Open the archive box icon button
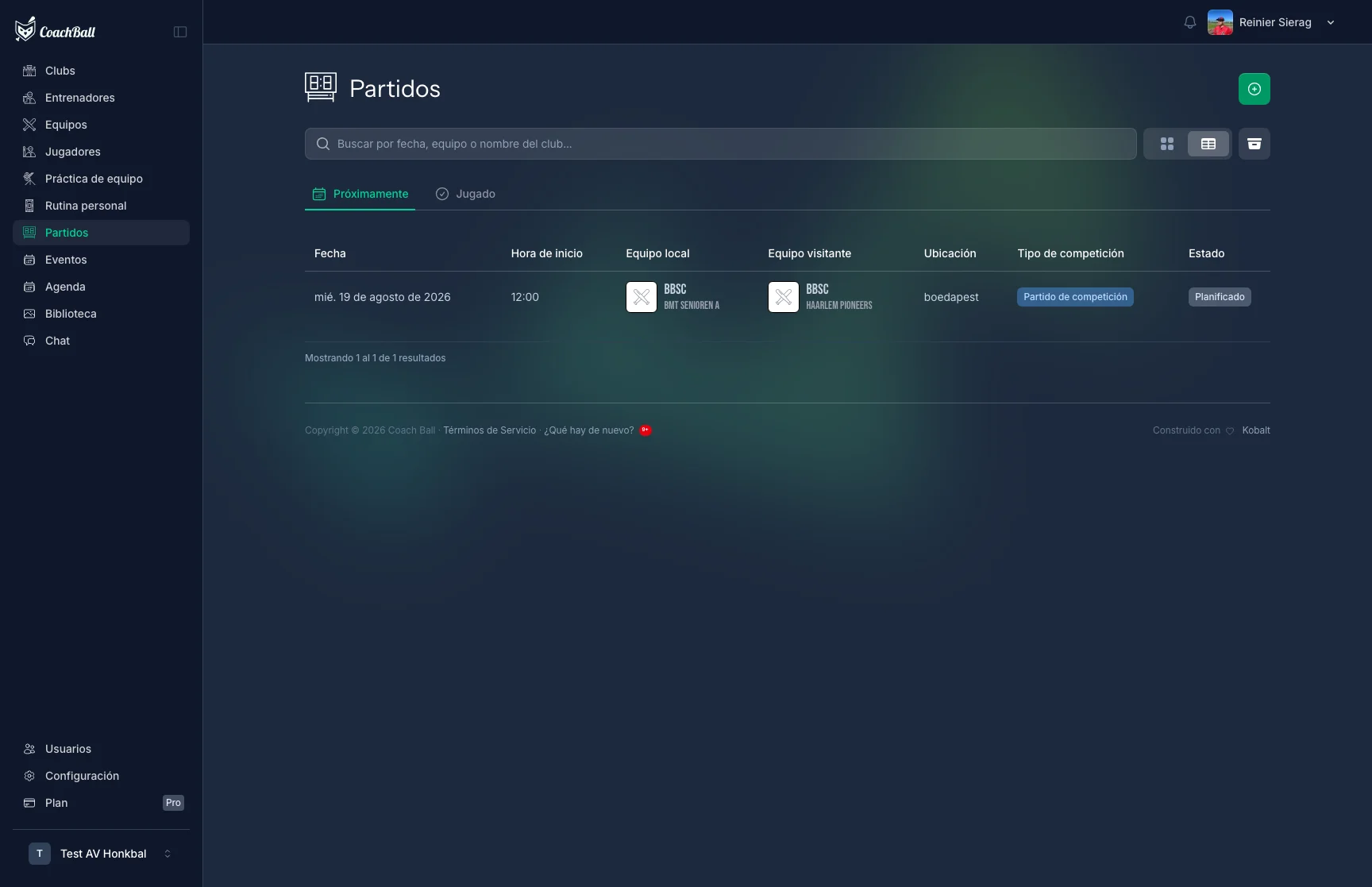1372x887 pixels. click(1254, 144)
